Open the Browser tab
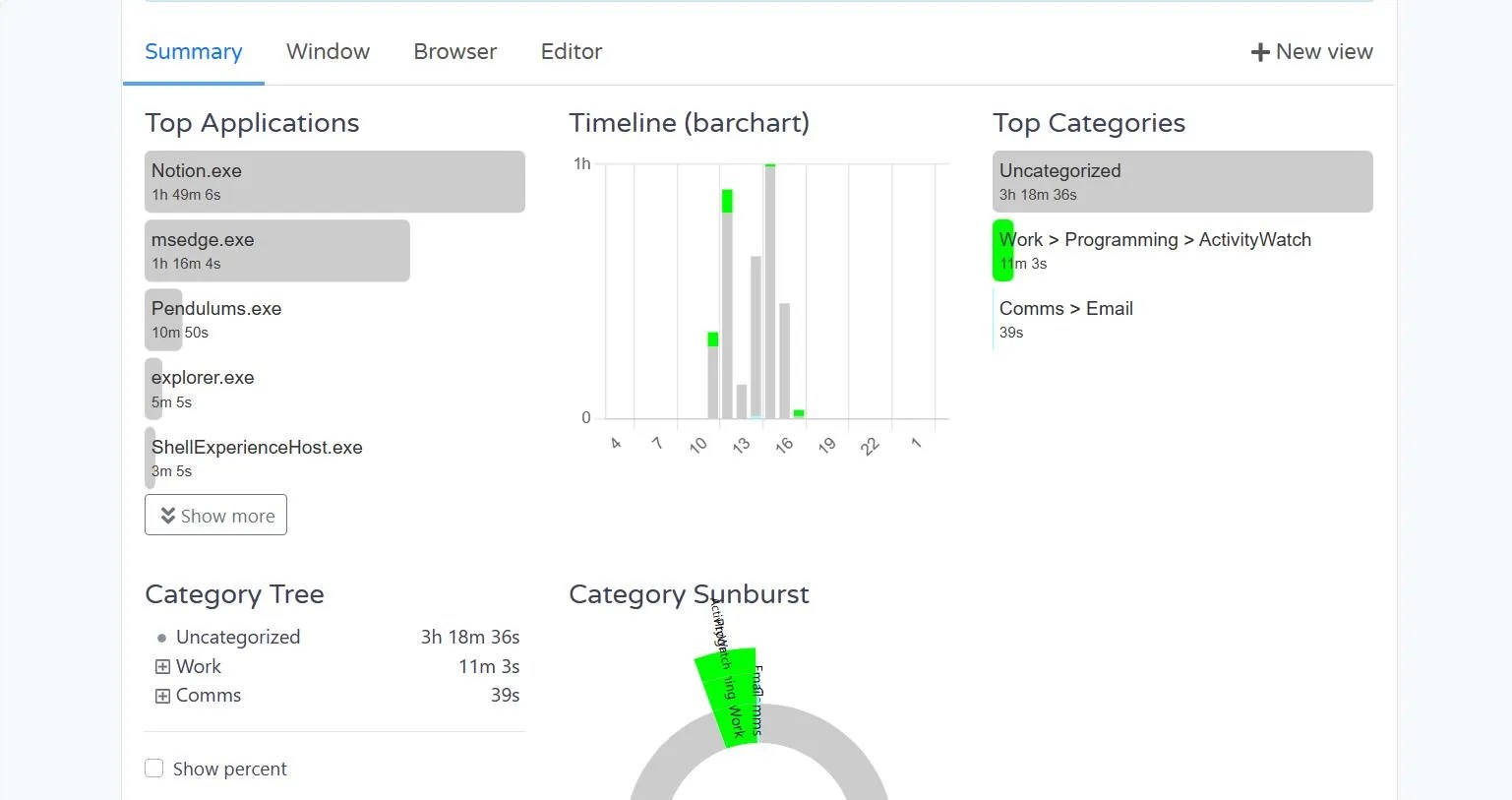This screenshot has height=800, width=1512. pyautogui.click(x=454, y=51)
